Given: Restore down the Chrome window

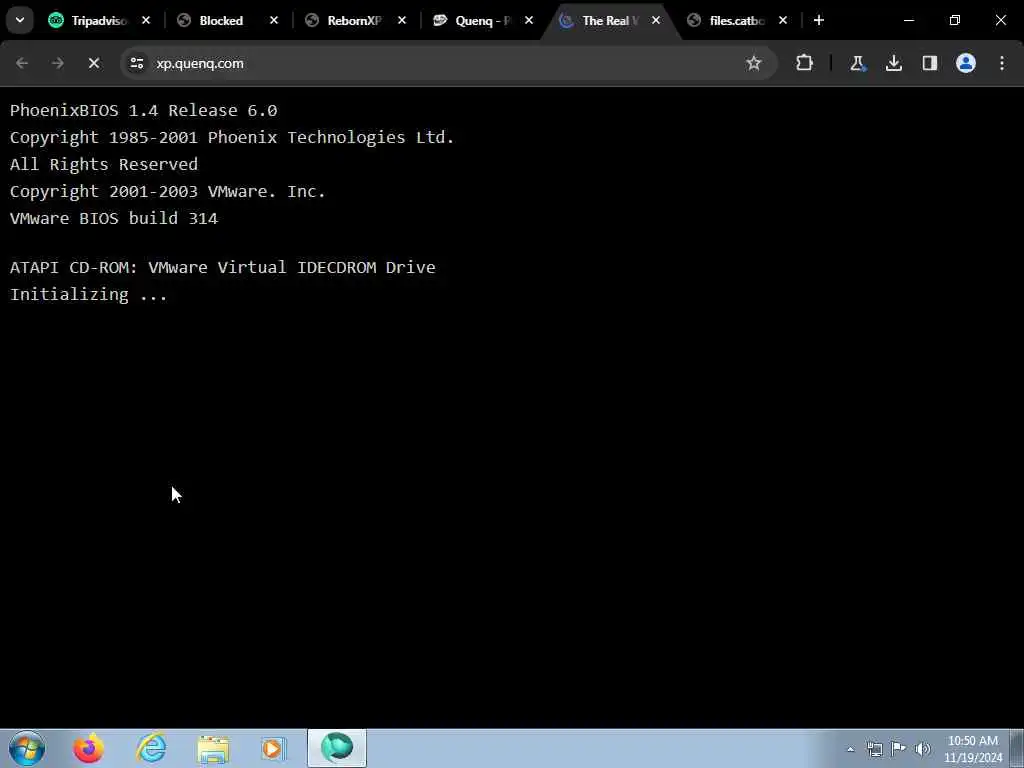Looking at the screenshot, I should (955, 20).
